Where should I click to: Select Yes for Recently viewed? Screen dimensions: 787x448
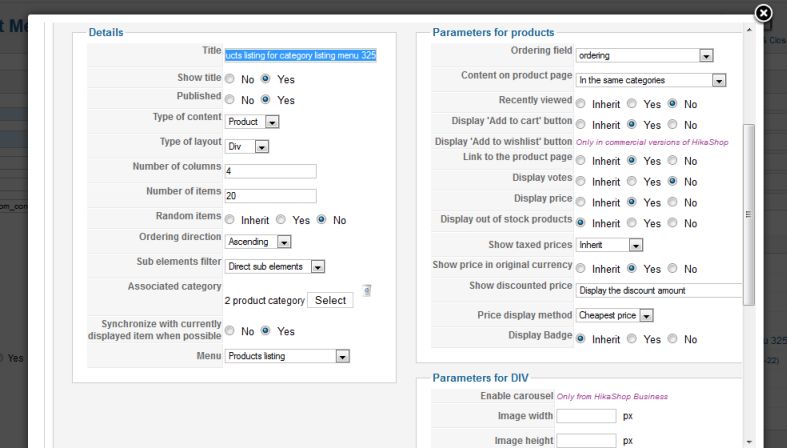(632, 103)
